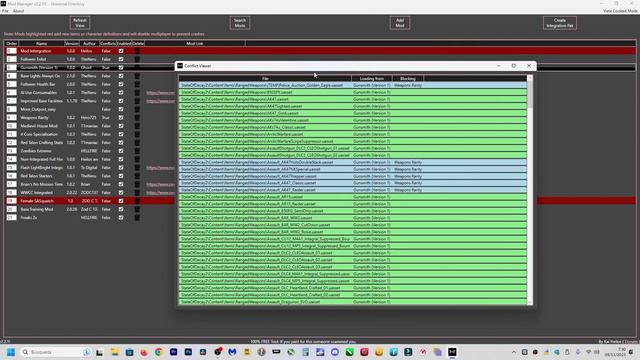Click the Refresh View button
This screenshot has height=360, width=640.
80,23
